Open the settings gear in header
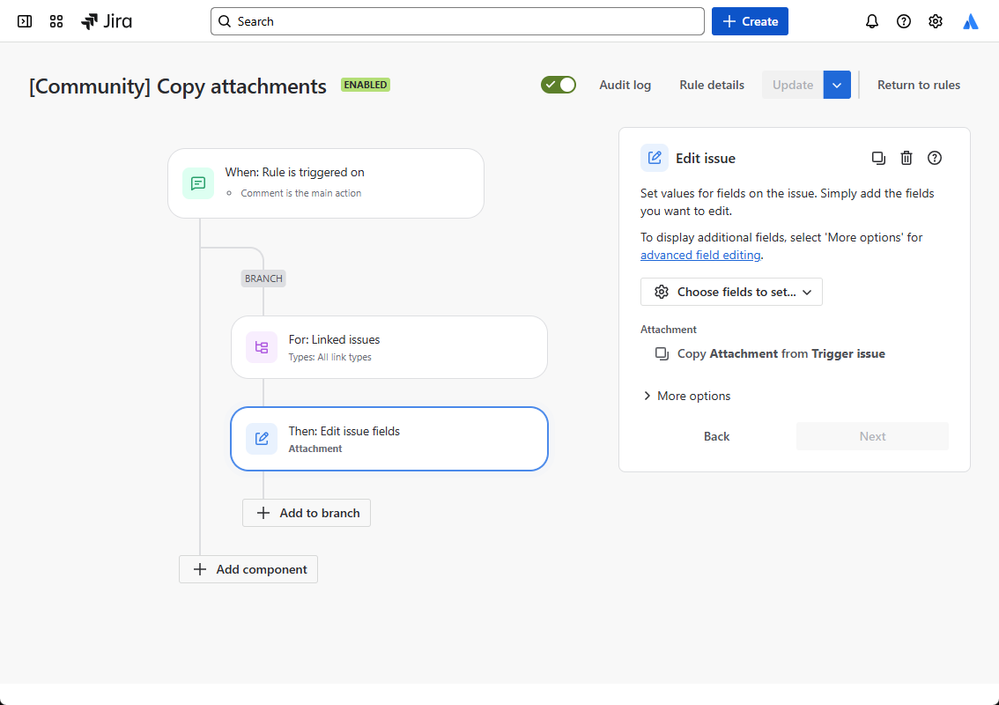The height and width of the screenshot is (705, 999). 935,22
